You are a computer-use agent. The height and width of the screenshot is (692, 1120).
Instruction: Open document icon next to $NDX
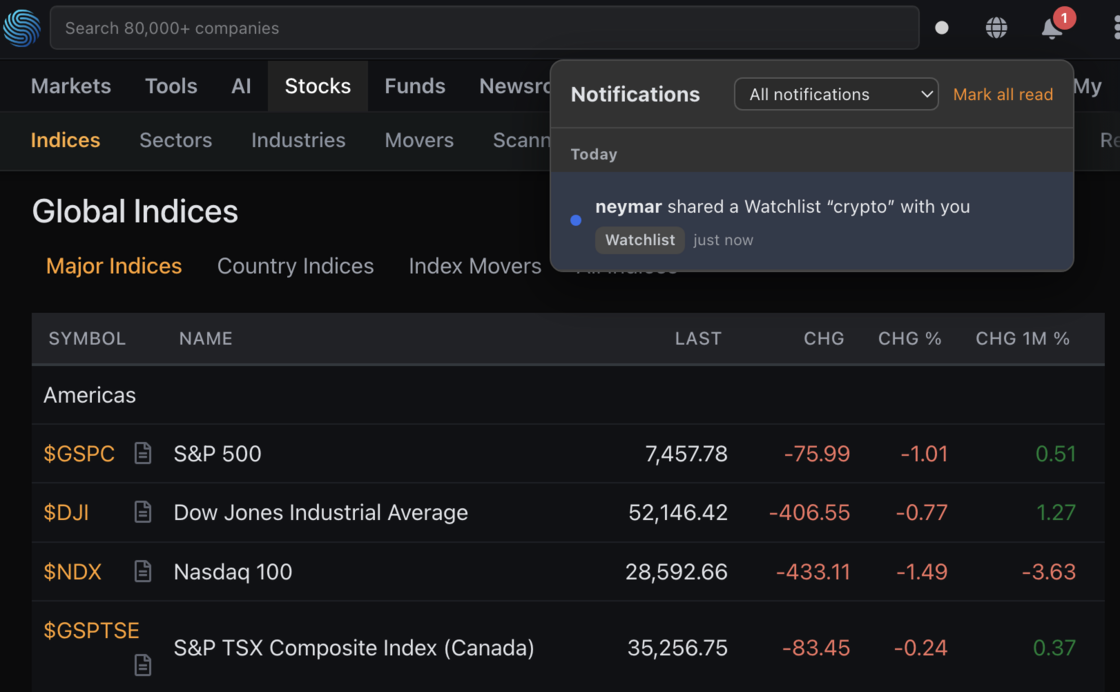(x=143, y=571)
